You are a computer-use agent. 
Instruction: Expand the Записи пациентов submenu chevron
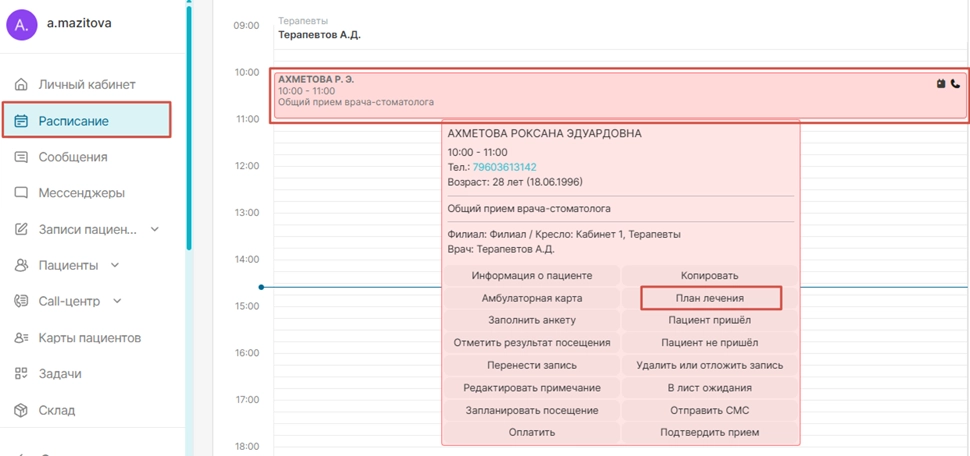(155, 229)
